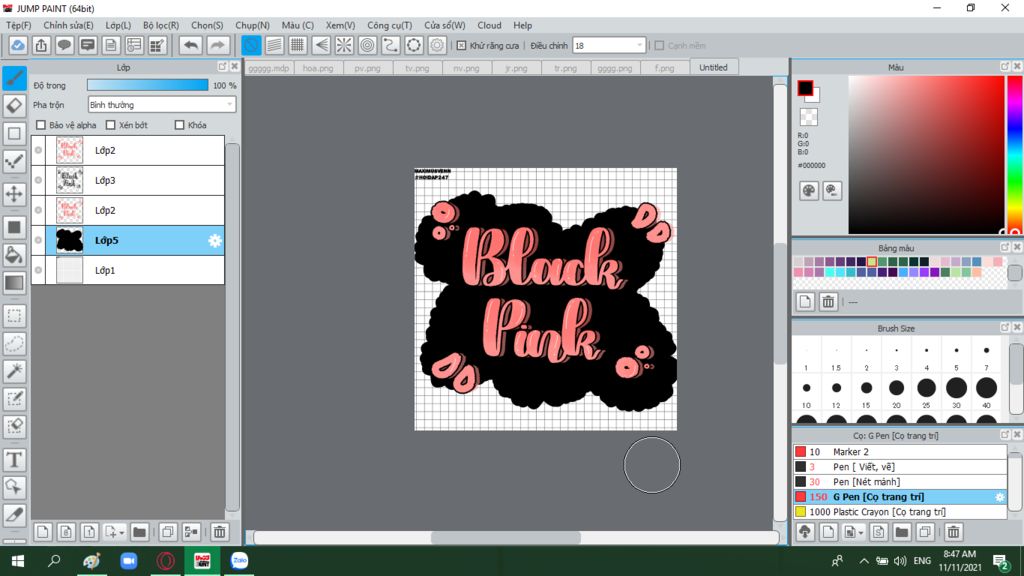Viewport: 1024px width, 576px height.
Task: Enable radial snap
Action: click(x=344, y=46)
